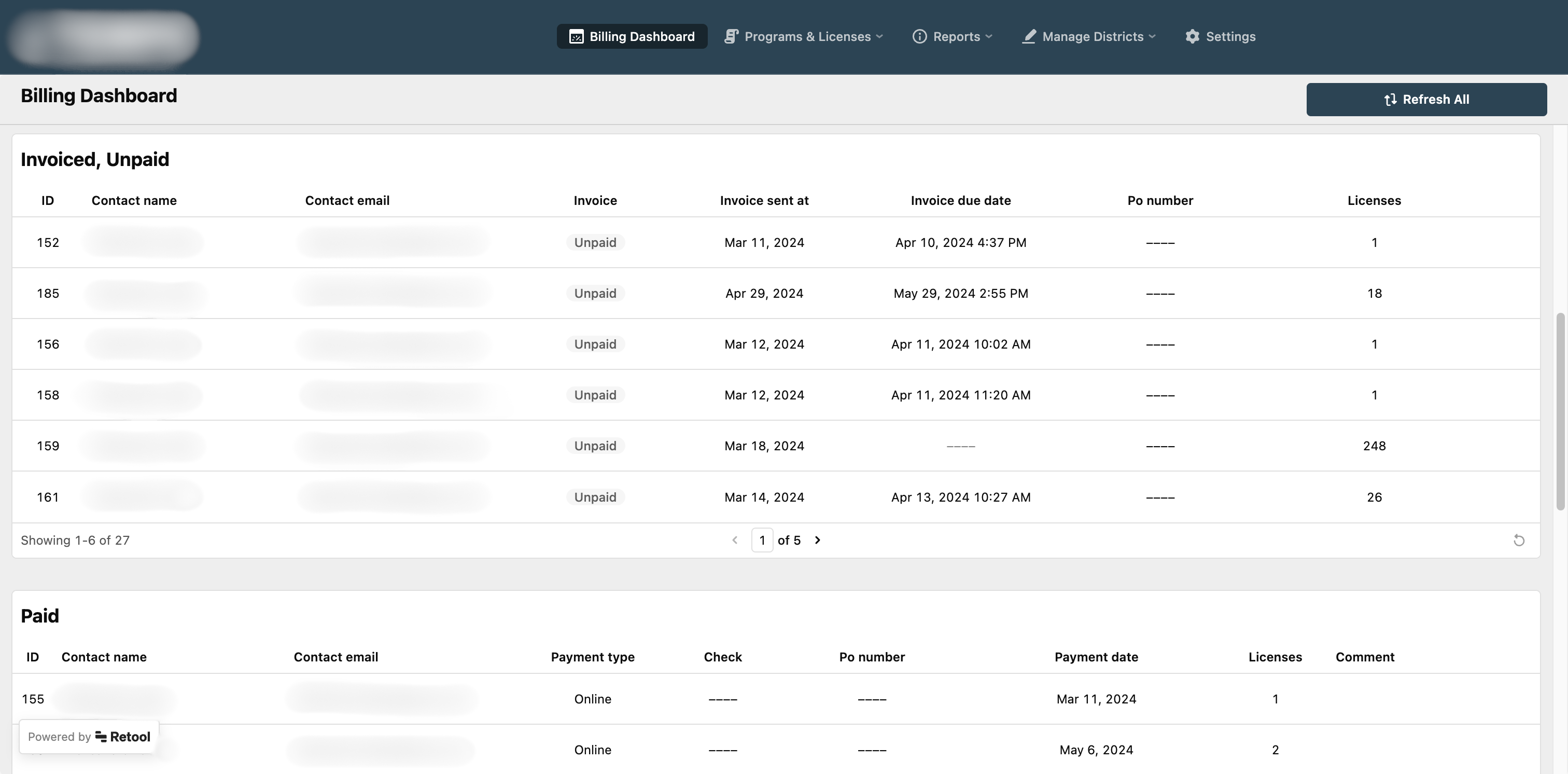Expand Programs & Licenses chevron

[879, 36]
